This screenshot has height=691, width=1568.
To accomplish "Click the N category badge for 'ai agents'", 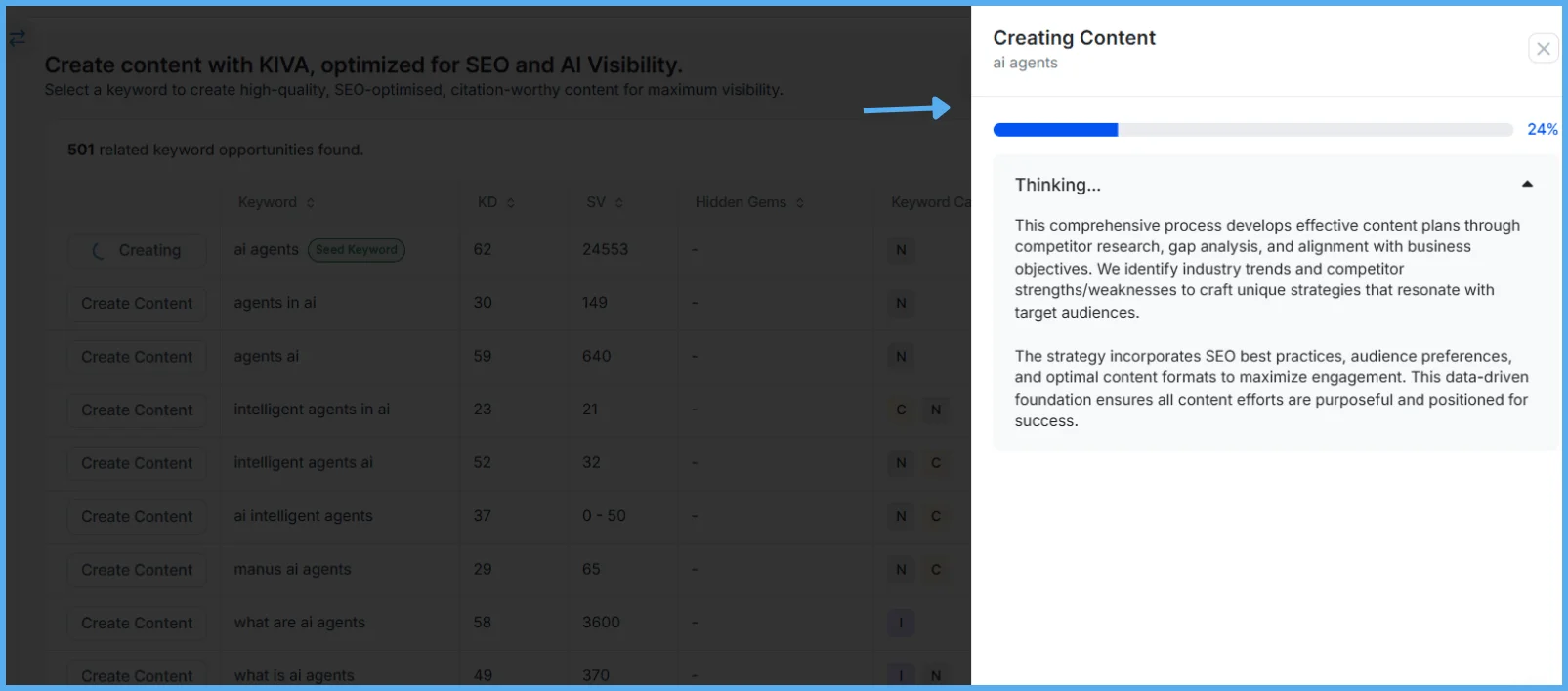I will point(901,250).
